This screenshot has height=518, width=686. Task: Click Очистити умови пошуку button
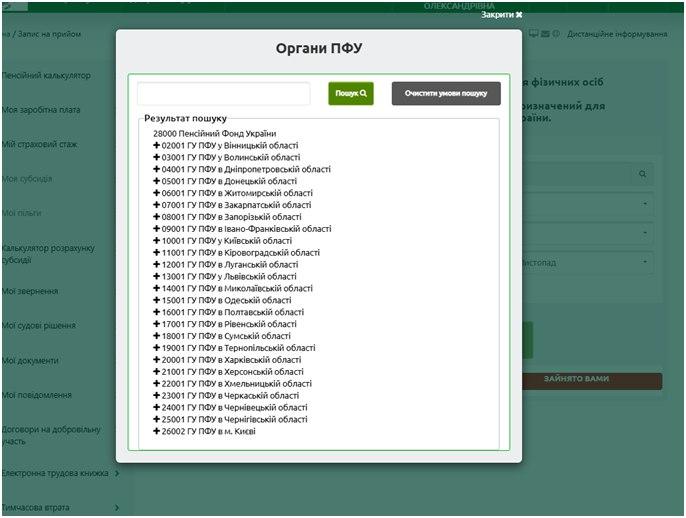pyautogui.click(x=446, y=93)
